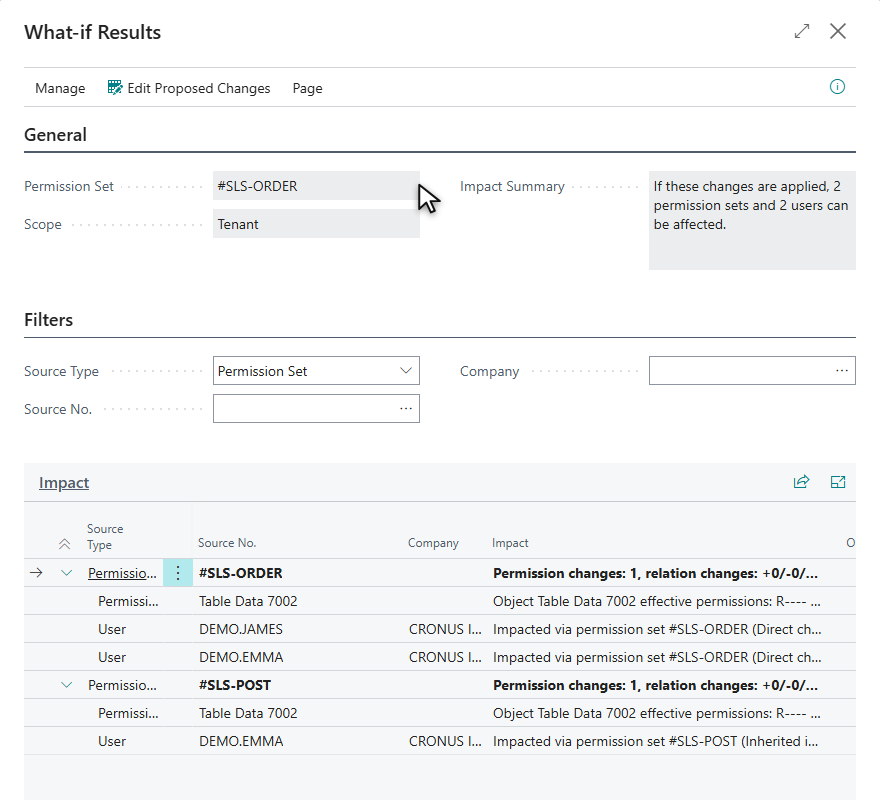
Task: Collapse the General section heading
Action: tap(56, 135)
